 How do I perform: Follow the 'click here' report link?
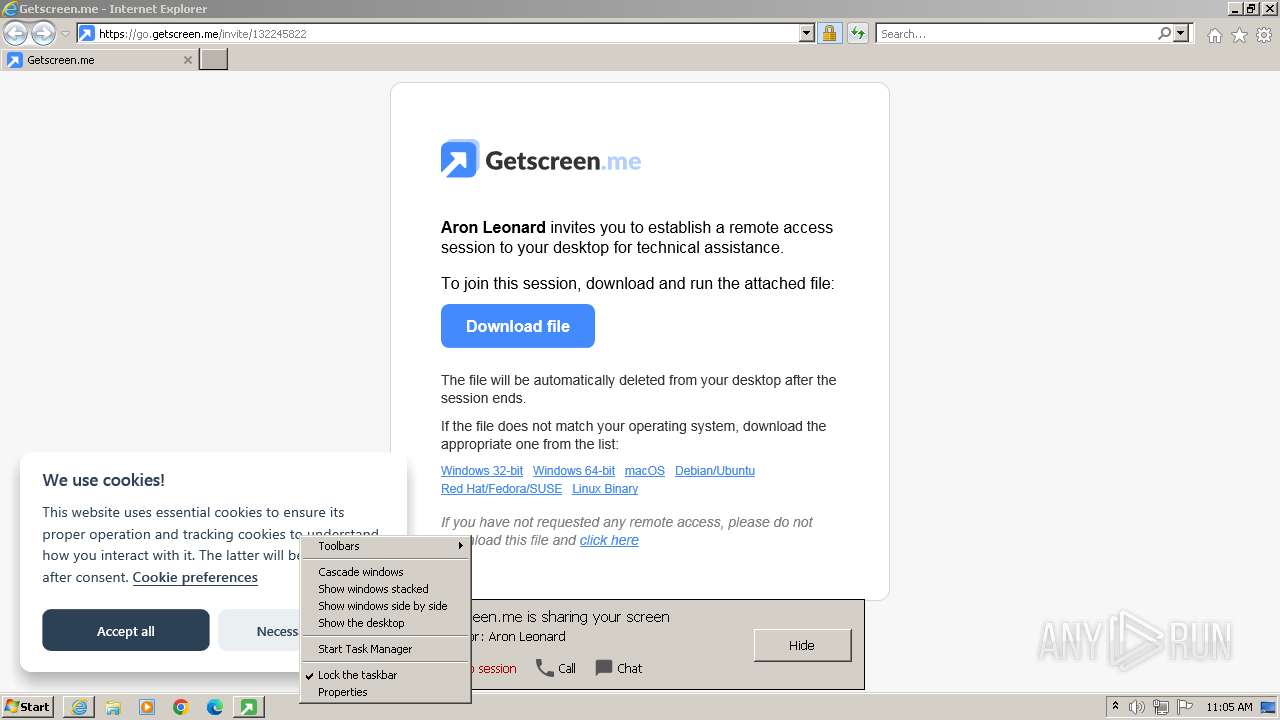coord(609,540)
